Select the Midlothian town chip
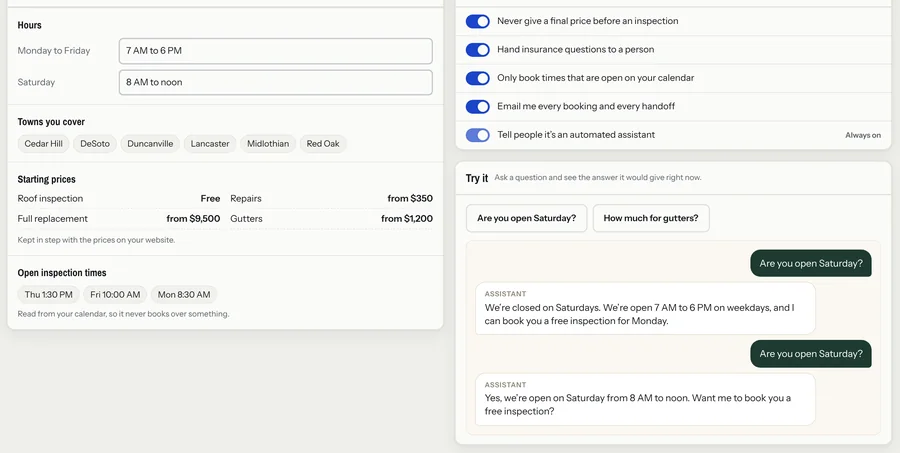900x453 pixels. [x=268, y=144]
